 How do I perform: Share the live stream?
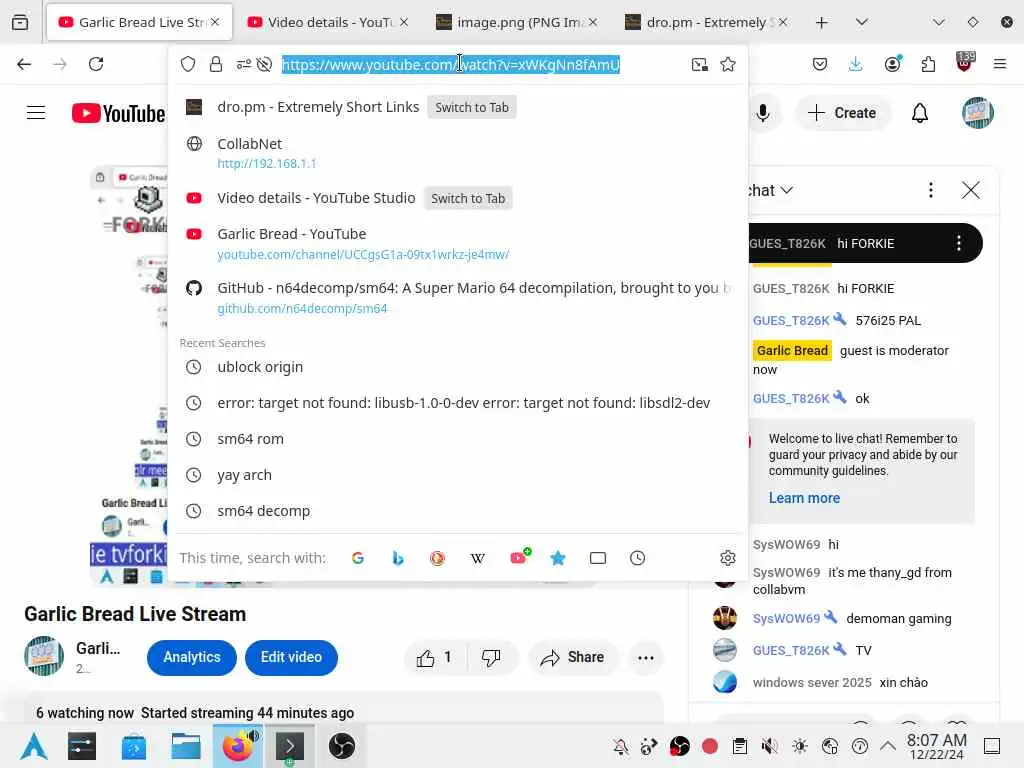573,658
